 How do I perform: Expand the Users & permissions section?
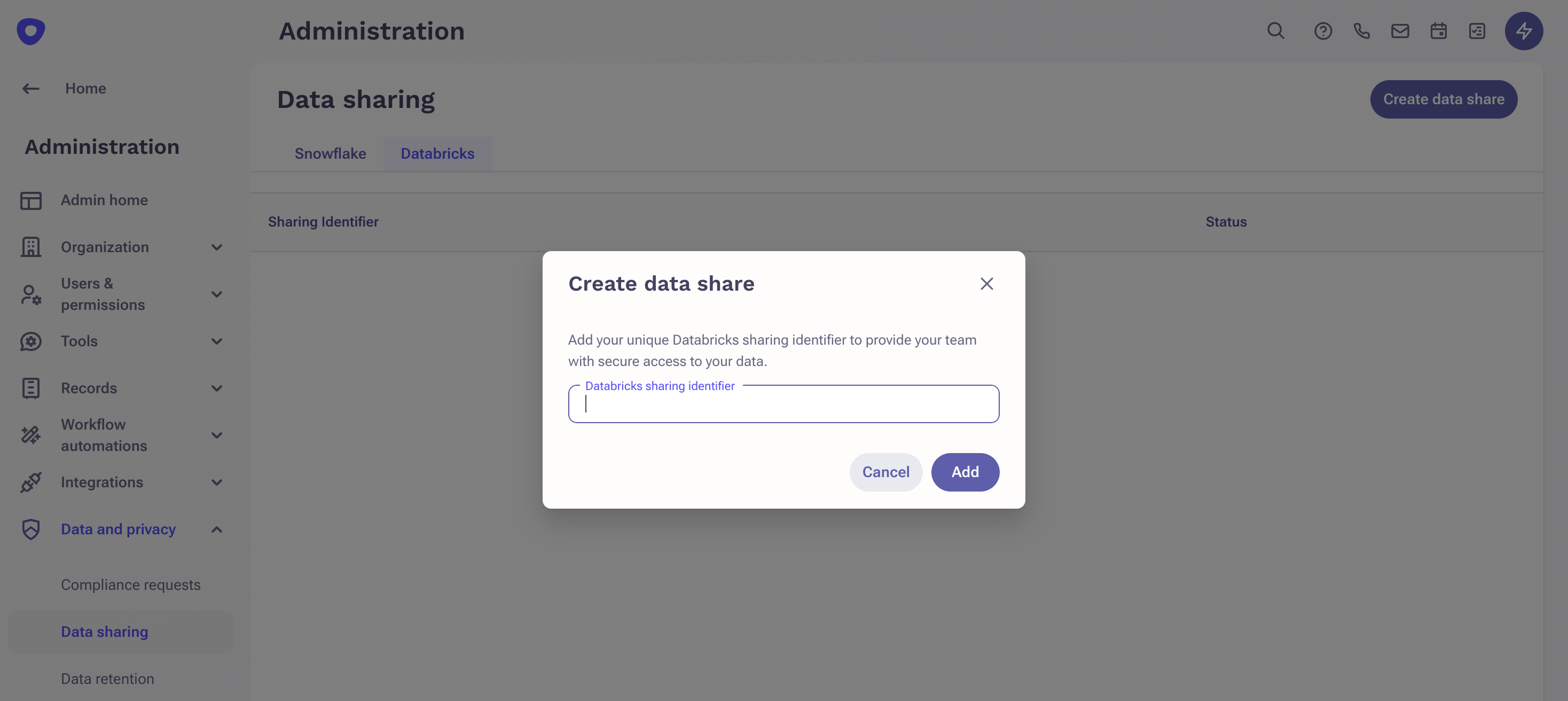click(x=216, y=294)
